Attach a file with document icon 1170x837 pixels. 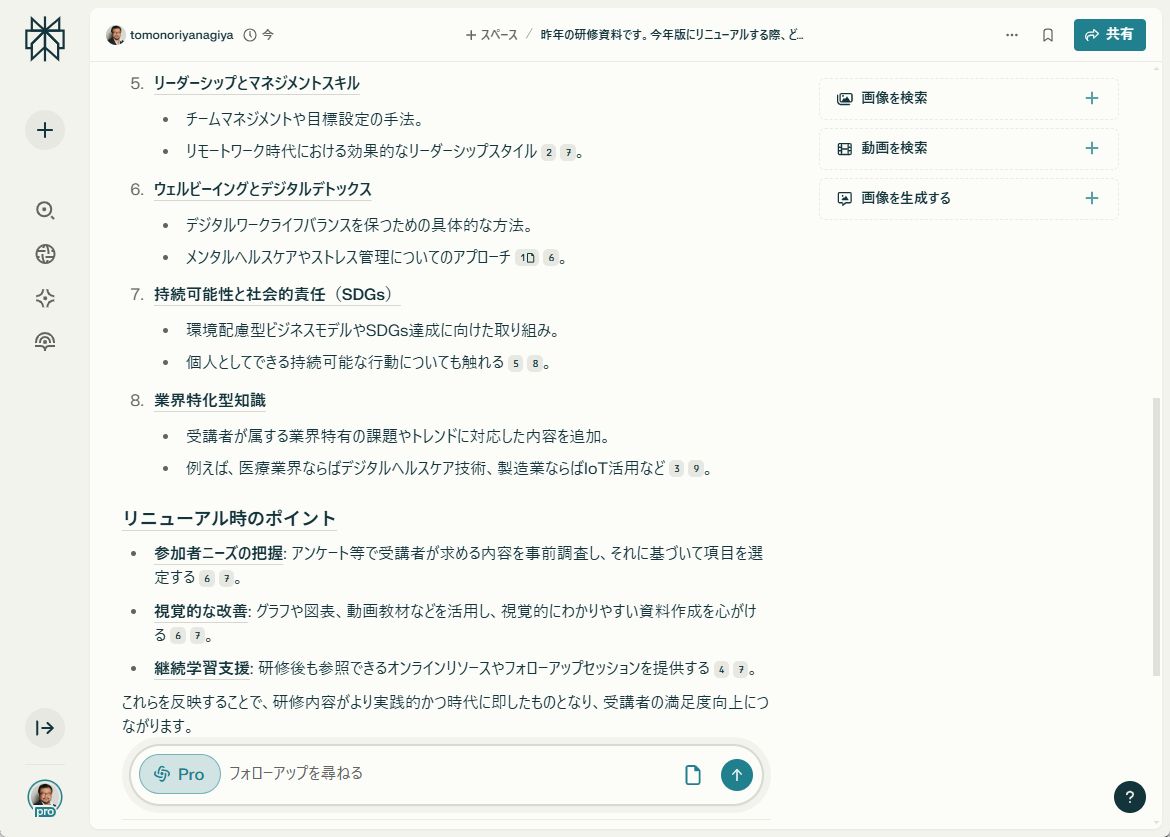[692, 775]
